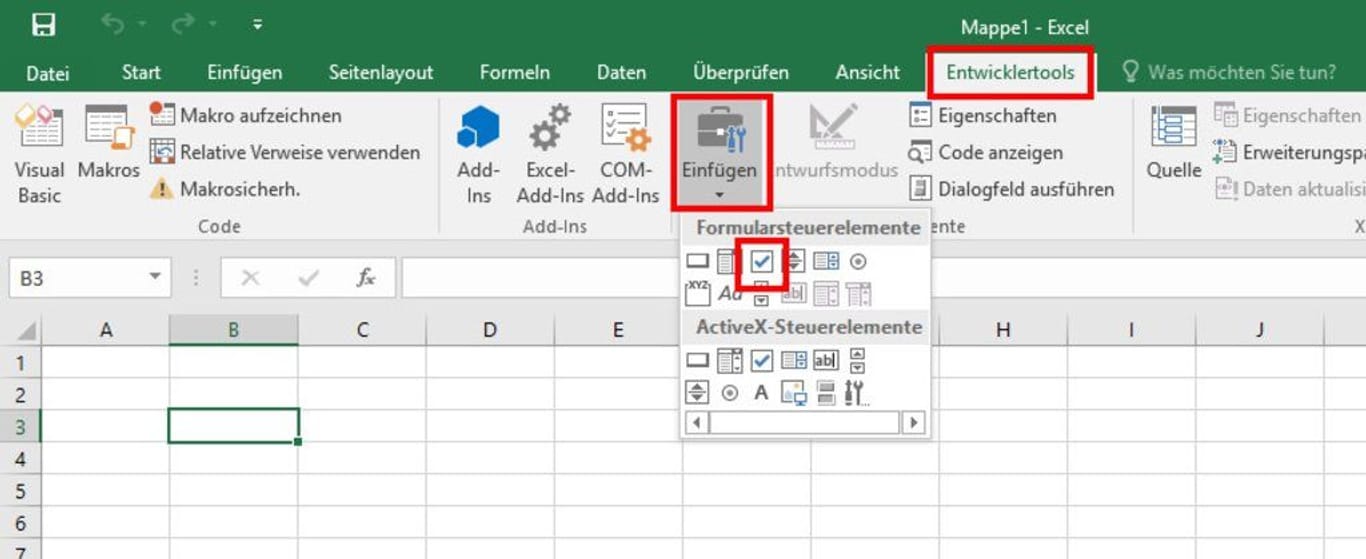The width and height of the screenshot is (1366, 559).
Task: Click Code anzeigen
Action: (x=985, y=152)
